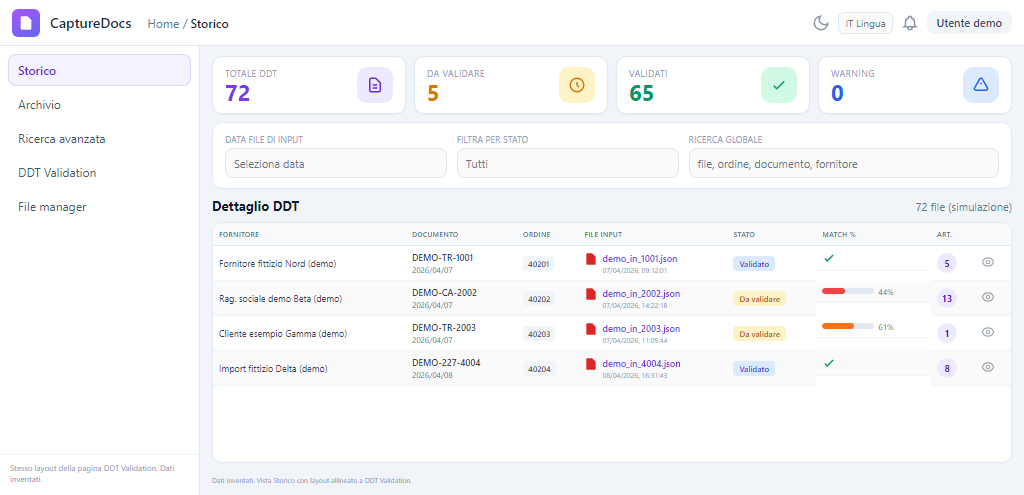Navigate to DDT Validation page
Image resolution: width=1024 pixels, height=495 pixels.
99,172
